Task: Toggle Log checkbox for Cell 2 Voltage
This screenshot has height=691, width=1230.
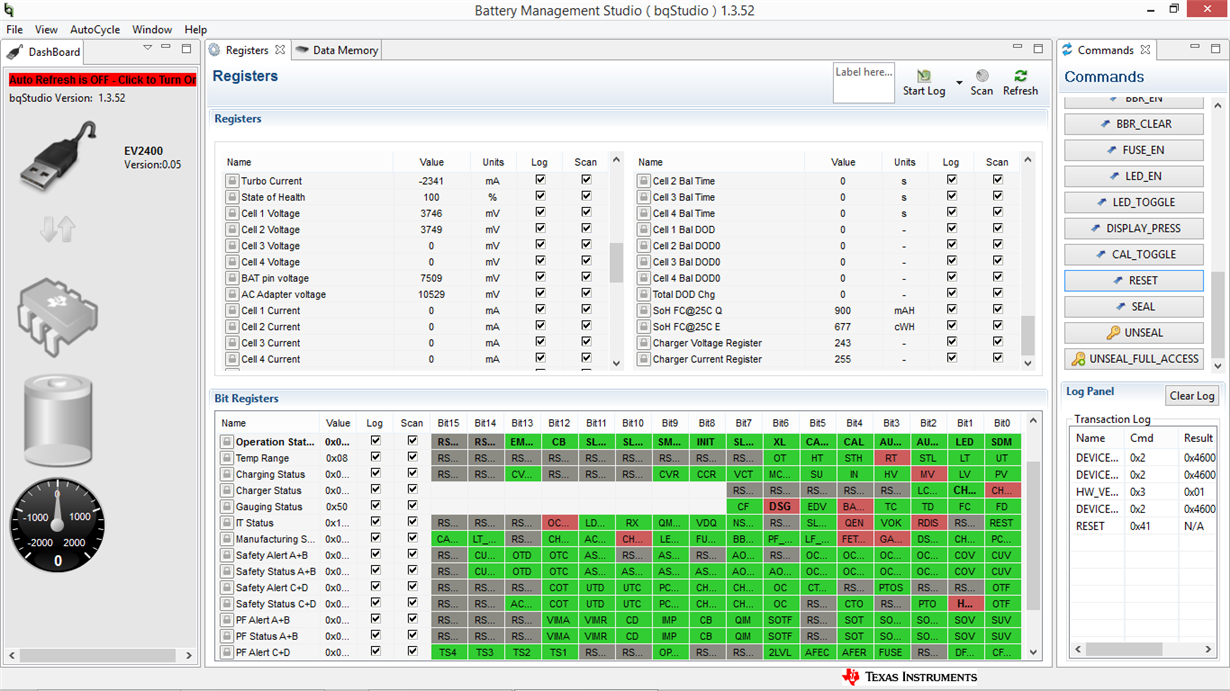Action: pos(540,229)
